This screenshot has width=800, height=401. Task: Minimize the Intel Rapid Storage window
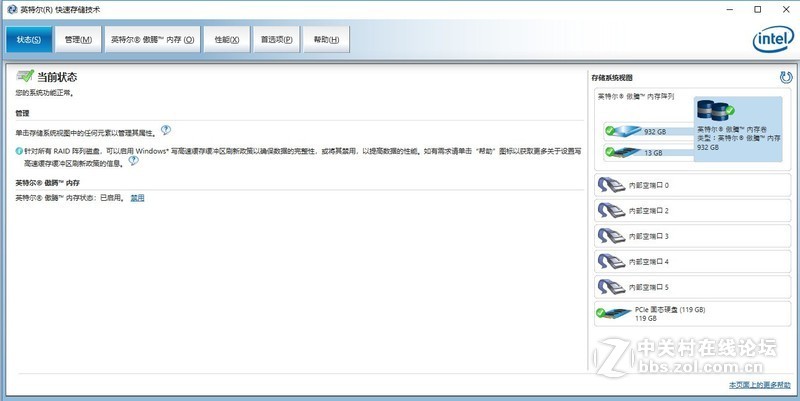pyautogui.click(x=730, y=9)
